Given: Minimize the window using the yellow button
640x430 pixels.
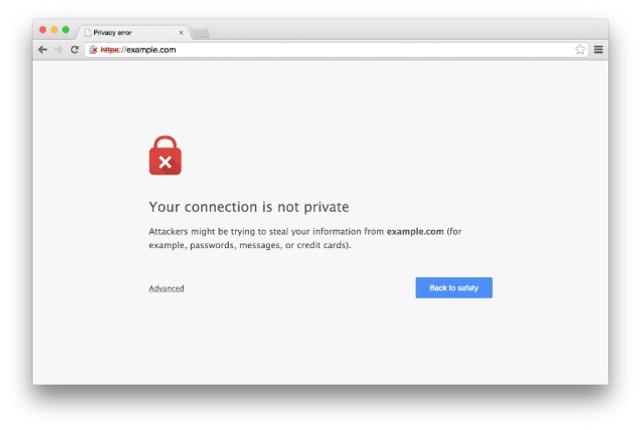Looking at the screenshot, I should (x=54, y=30).
